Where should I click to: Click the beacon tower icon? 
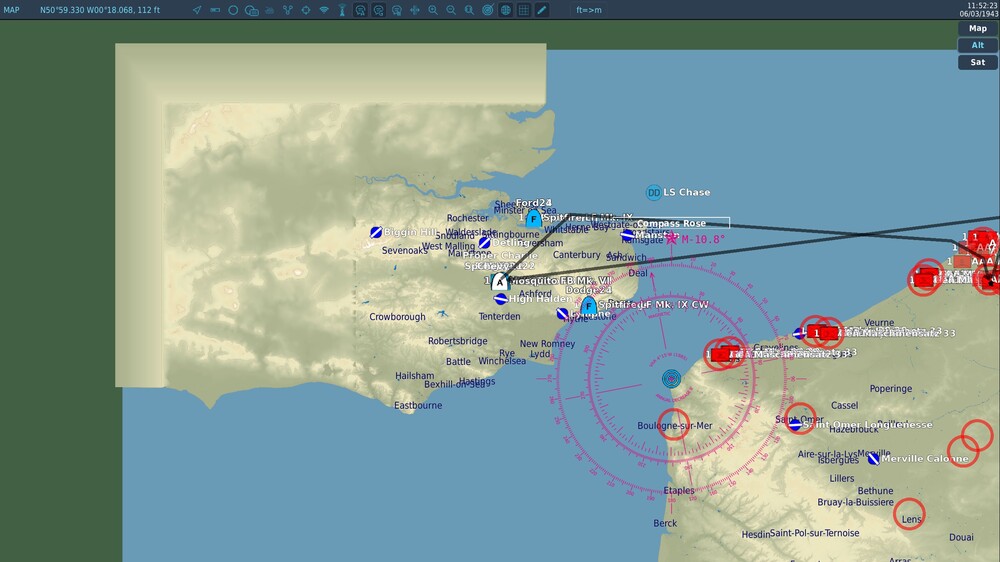click(x=342, y=10)
